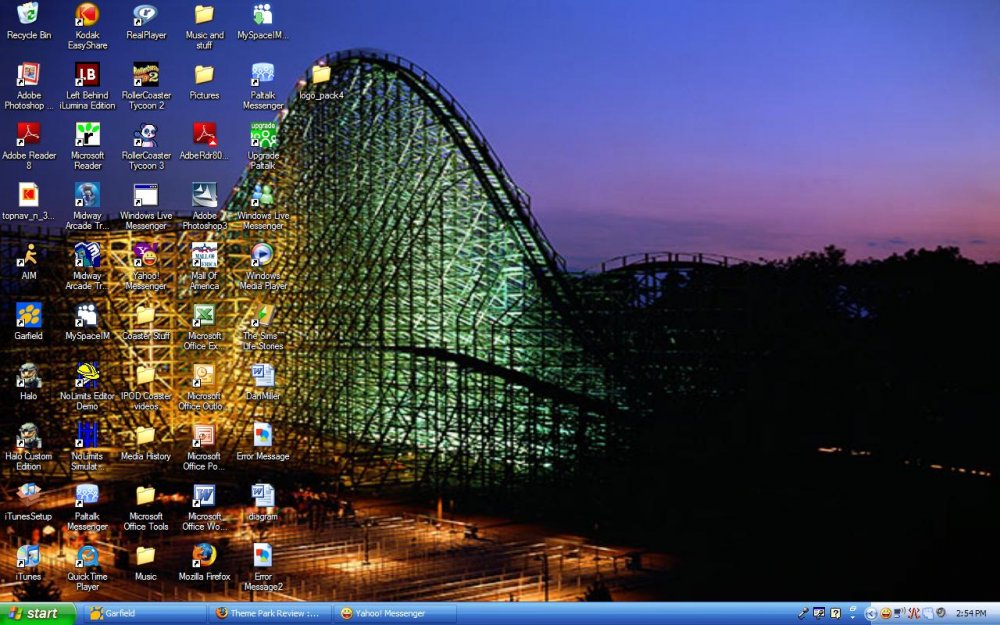Click the AIM running man icon

tap(29, 255)
